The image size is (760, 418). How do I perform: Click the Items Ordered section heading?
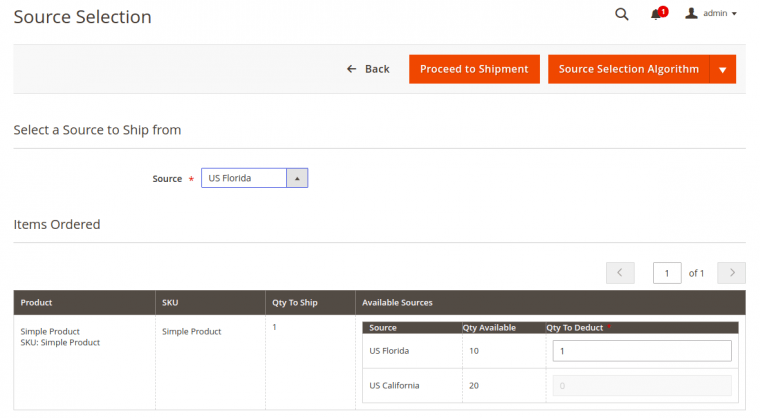[x=57, y=225]
